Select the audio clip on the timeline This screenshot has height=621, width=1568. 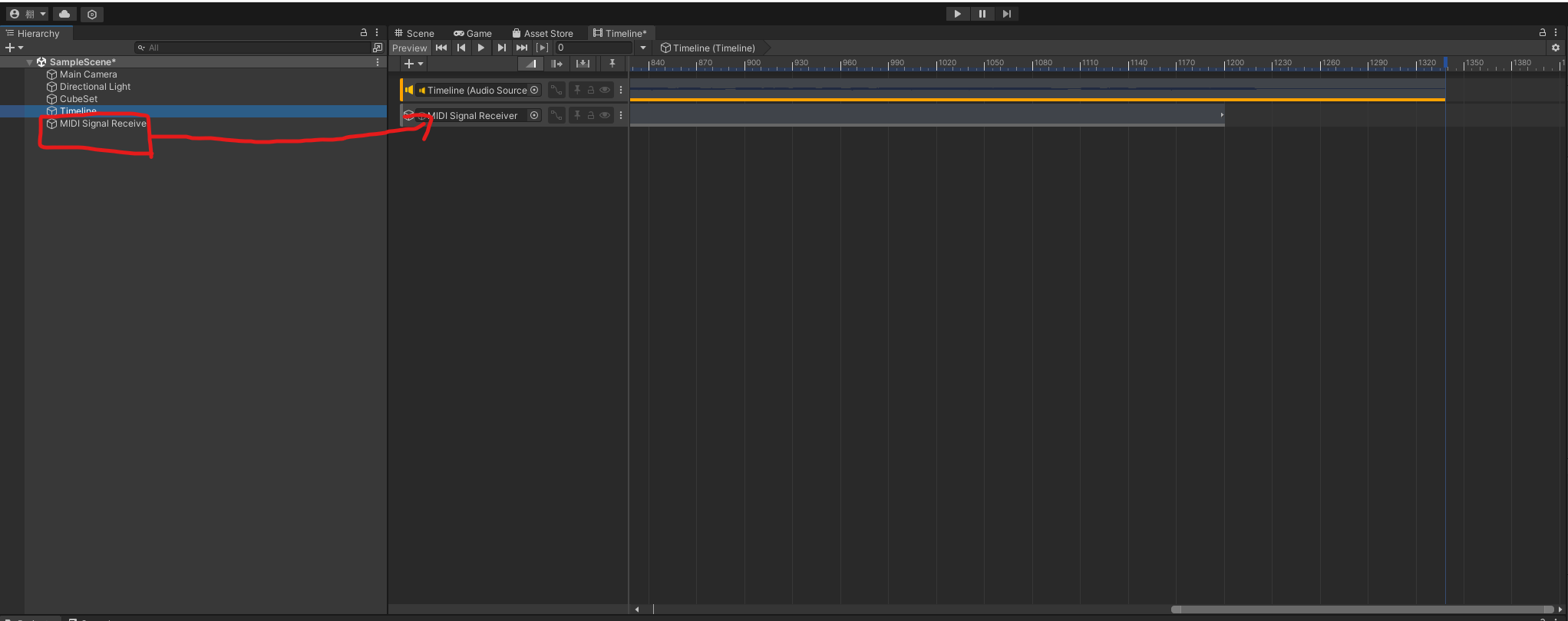[1038, 89]
